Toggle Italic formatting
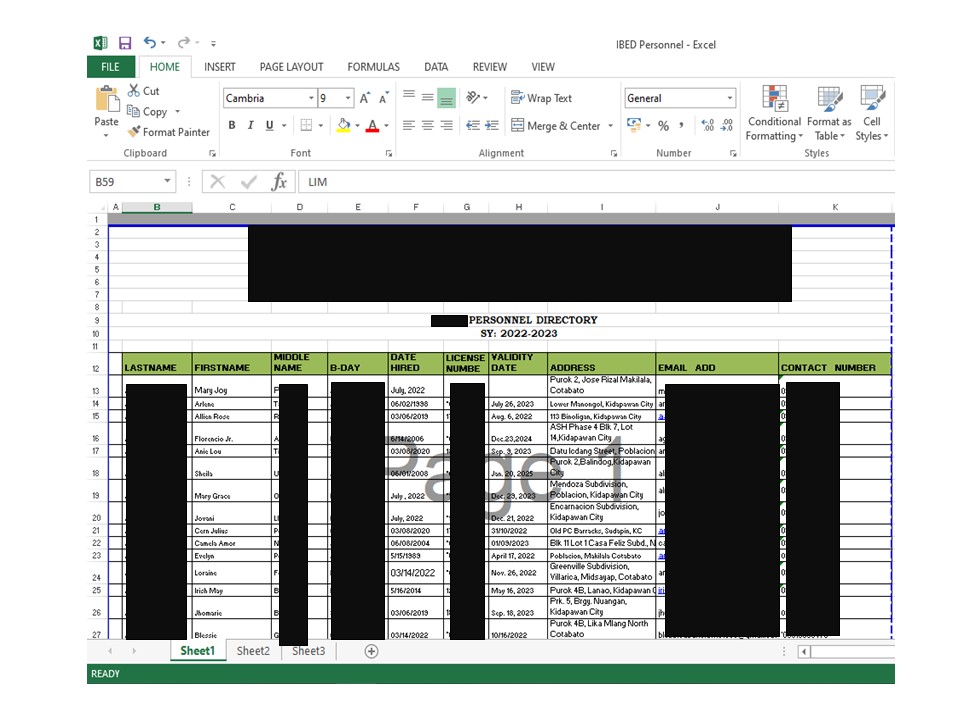The width and height of the screenshot is (960, 720). click(x=250, y=125)
